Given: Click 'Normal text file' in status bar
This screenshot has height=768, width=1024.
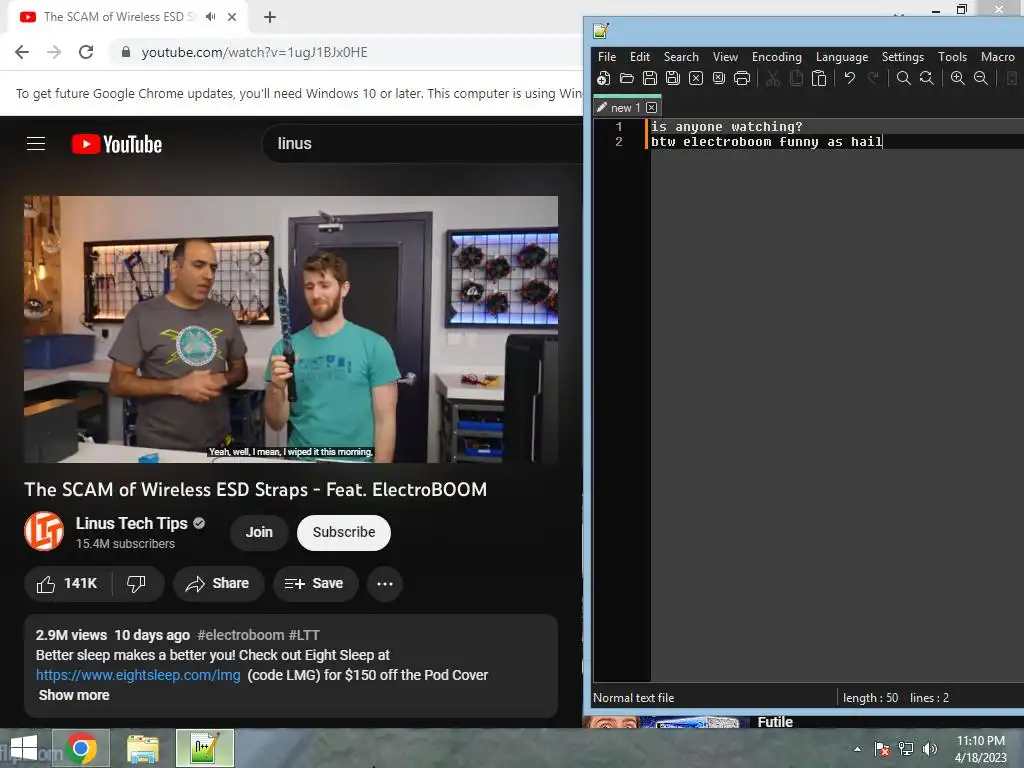Looking at the screenshot, I should (x=633, y=697).
